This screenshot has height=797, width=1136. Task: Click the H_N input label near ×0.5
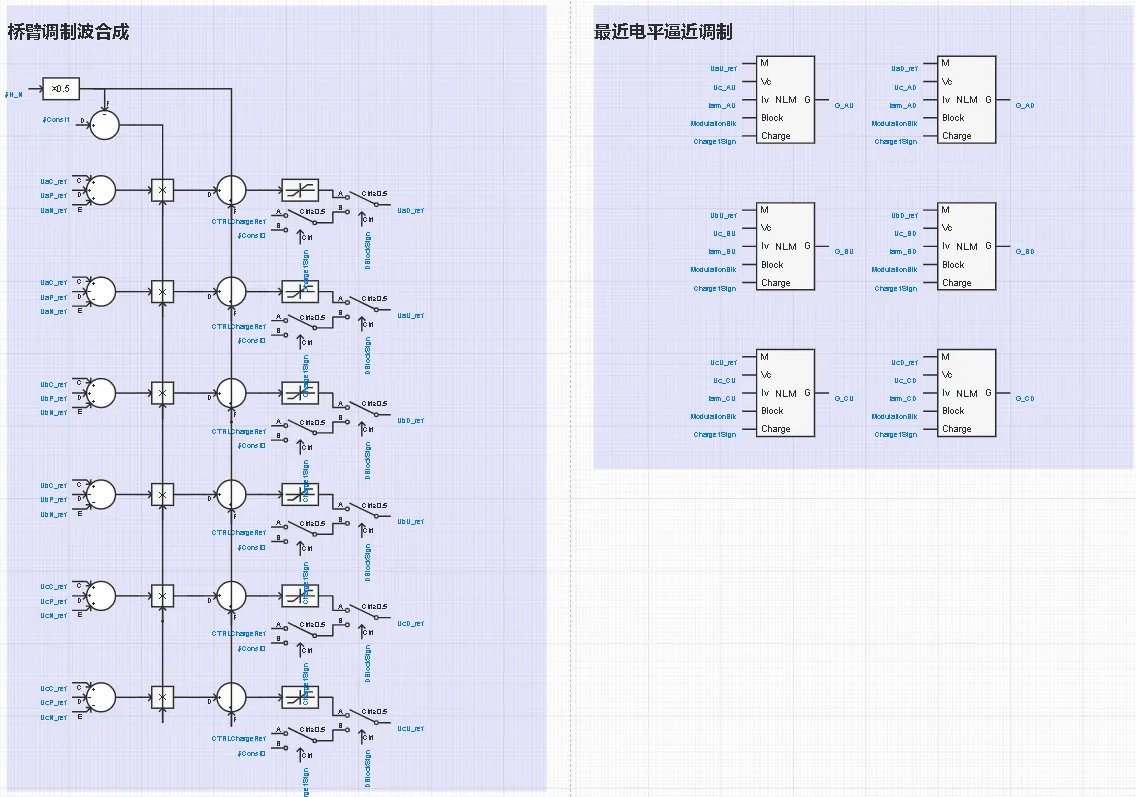(x=14, y=93)
